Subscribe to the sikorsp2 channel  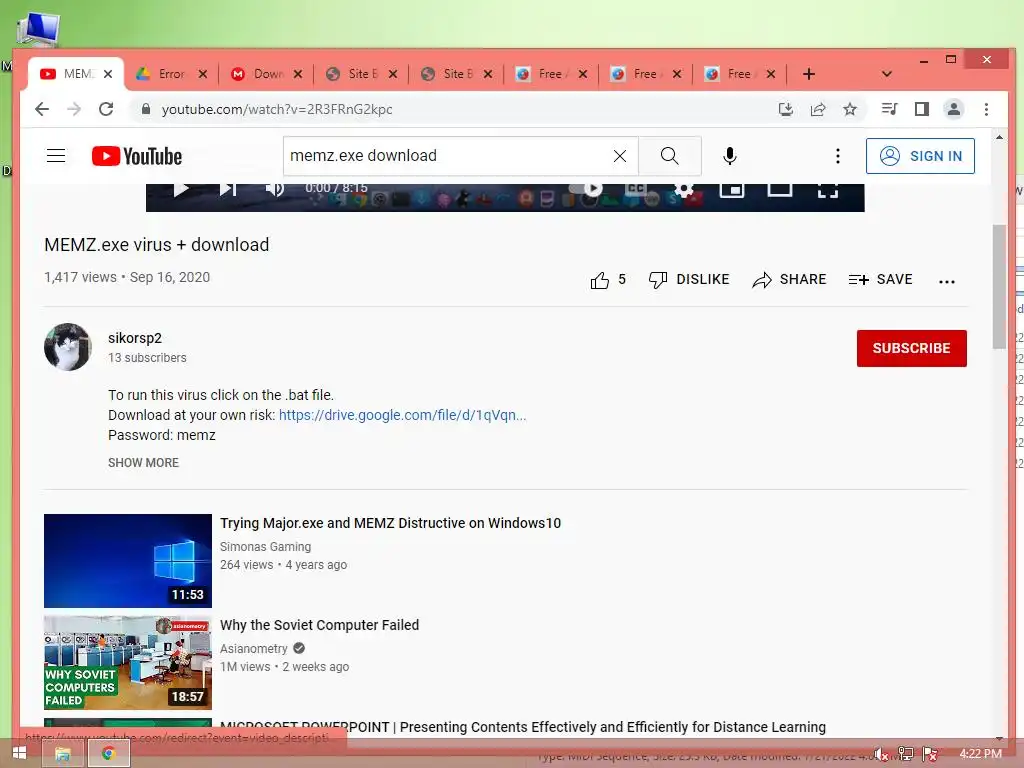point(912,348)
